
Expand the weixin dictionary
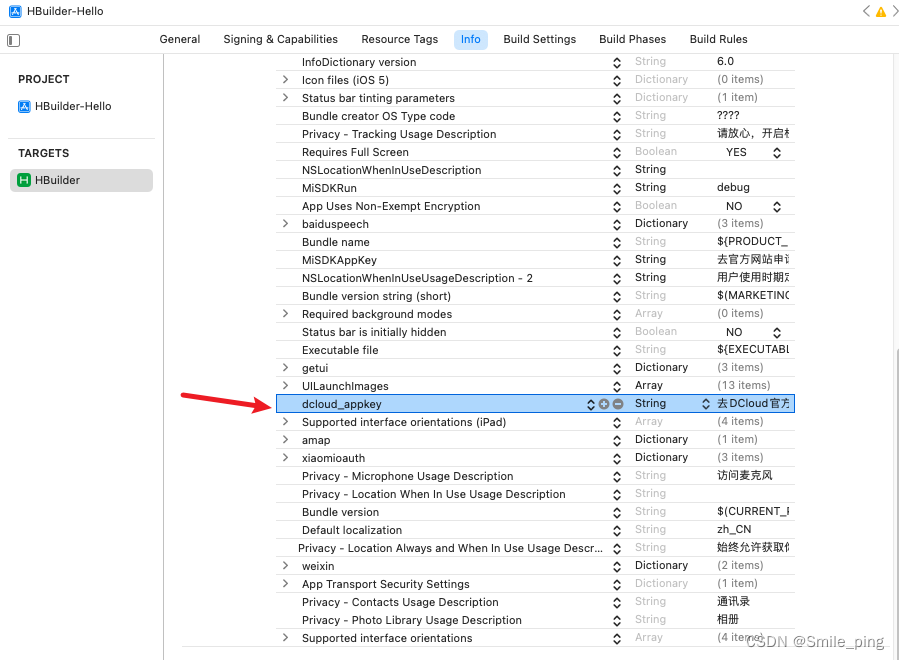click(x=286, y=566)
